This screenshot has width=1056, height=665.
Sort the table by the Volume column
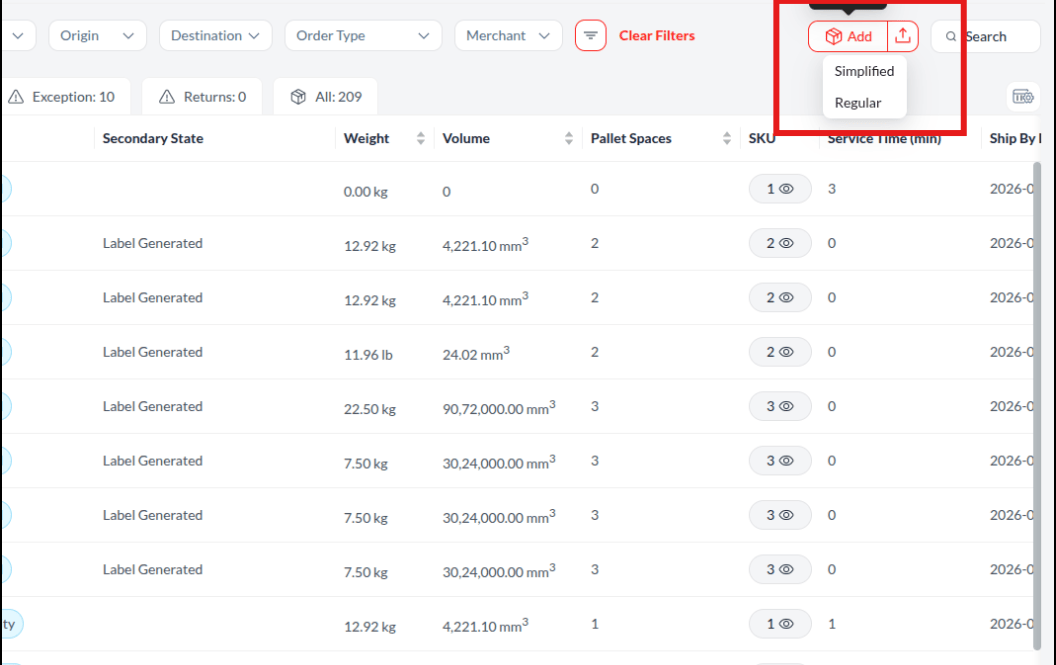[568, 138]
